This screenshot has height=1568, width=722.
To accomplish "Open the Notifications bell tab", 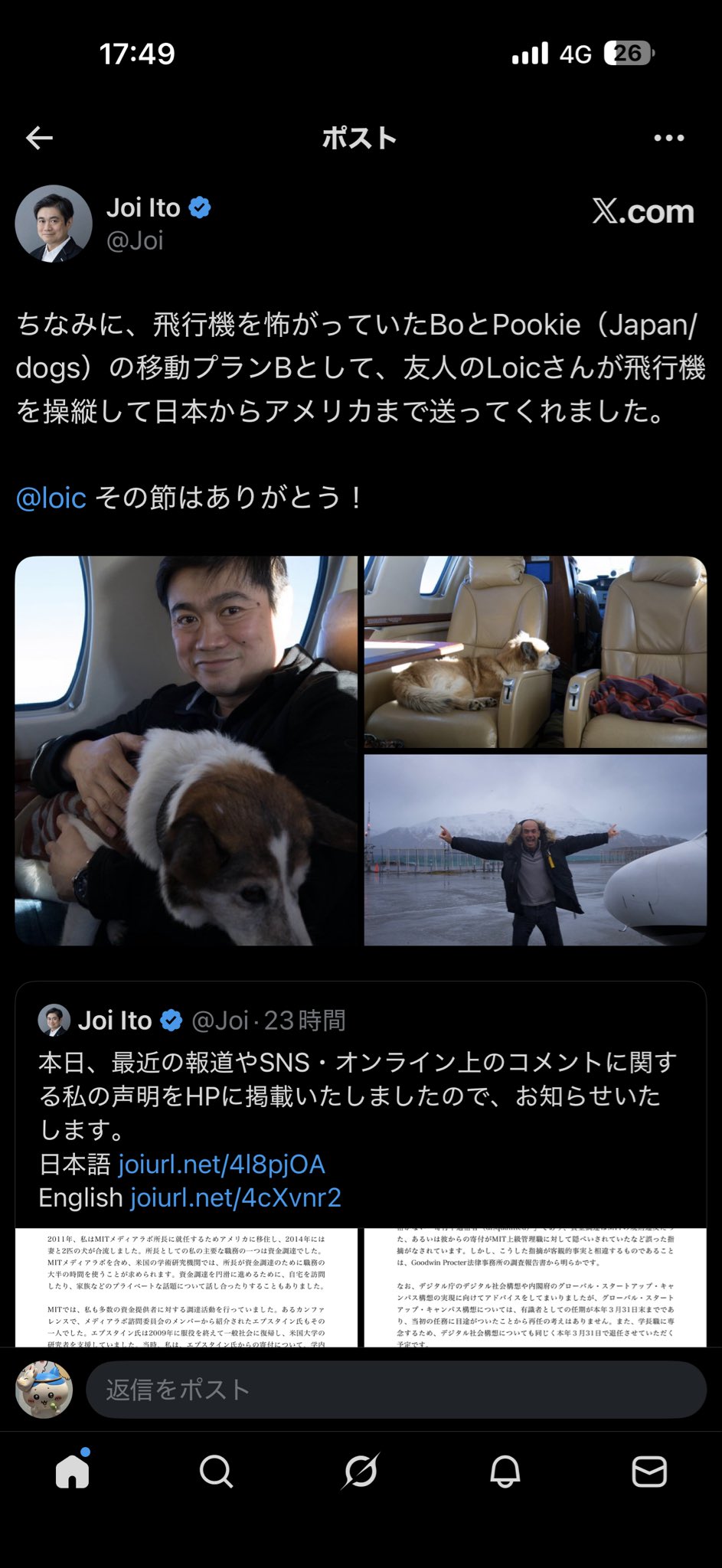I will [505, 1471].
